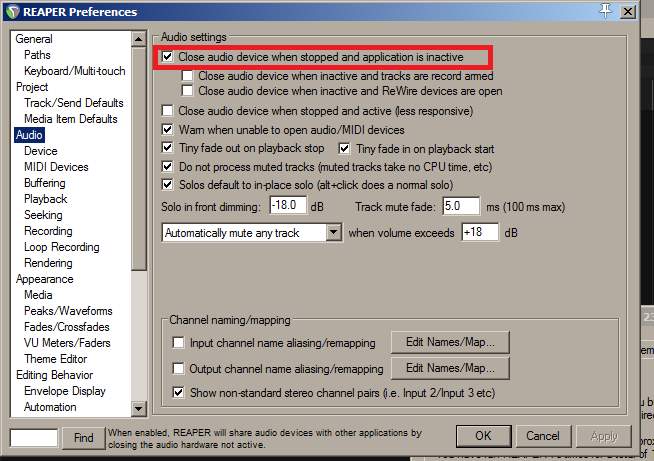Open the Seeking preferences page

[x=43, y=215]
